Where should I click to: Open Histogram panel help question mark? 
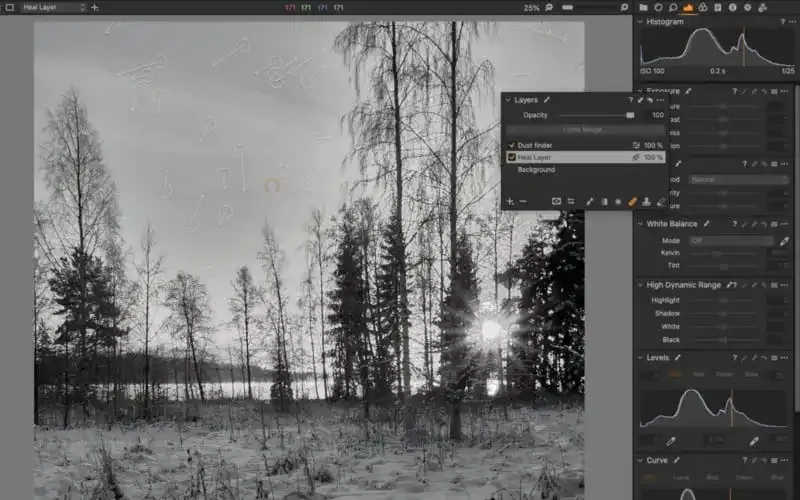tap(782, 21)
